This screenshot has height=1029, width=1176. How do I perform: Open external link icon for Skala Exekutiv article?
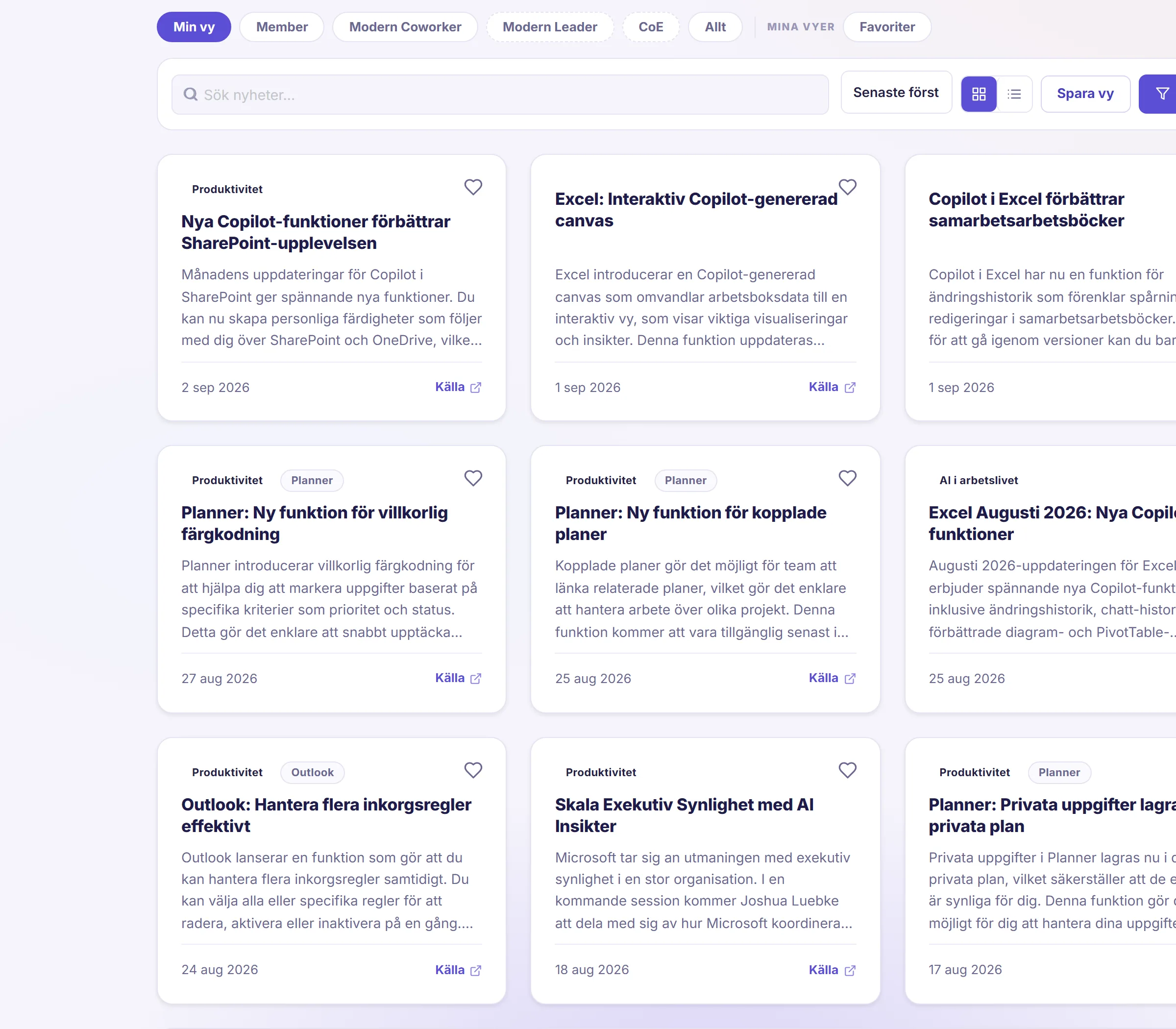[850, 970]
